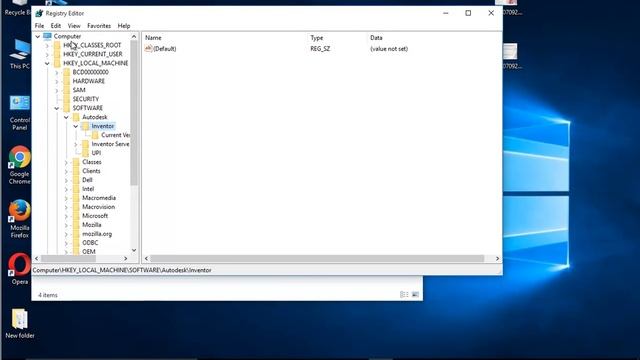Open the File menu
The width and height of the screenshot is (640, 360).
tap(39, 26)
